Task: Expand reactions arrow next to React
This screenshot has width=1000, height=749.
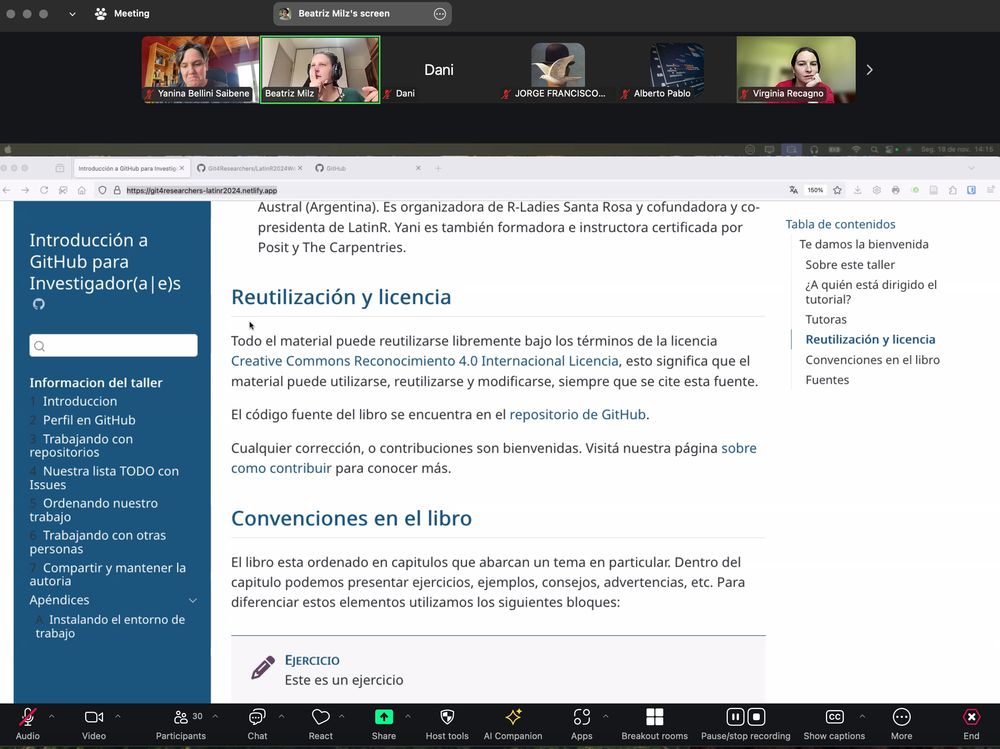Action: (x=342, y=716)
